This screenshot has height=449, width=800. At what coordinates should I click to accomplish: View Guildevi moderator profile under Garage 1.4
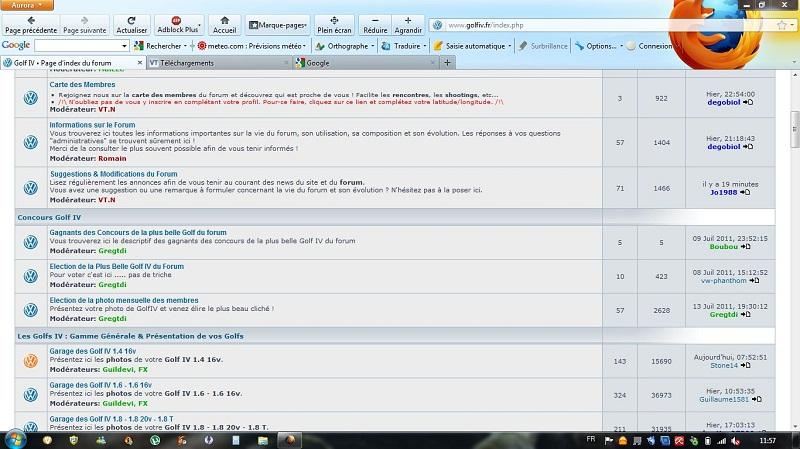coord(118,369)
